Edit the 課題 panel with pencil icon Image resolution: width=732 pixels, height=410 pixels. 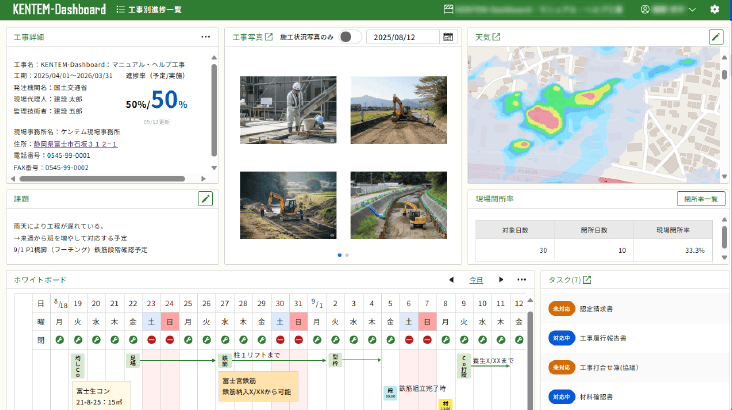tap(206, 198)
